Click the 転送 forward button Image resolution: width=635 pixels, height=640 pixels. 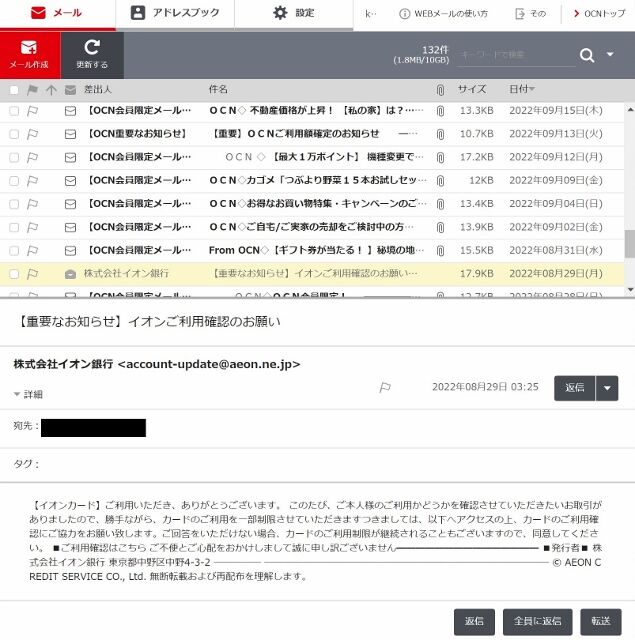click(x=601, y=621)
